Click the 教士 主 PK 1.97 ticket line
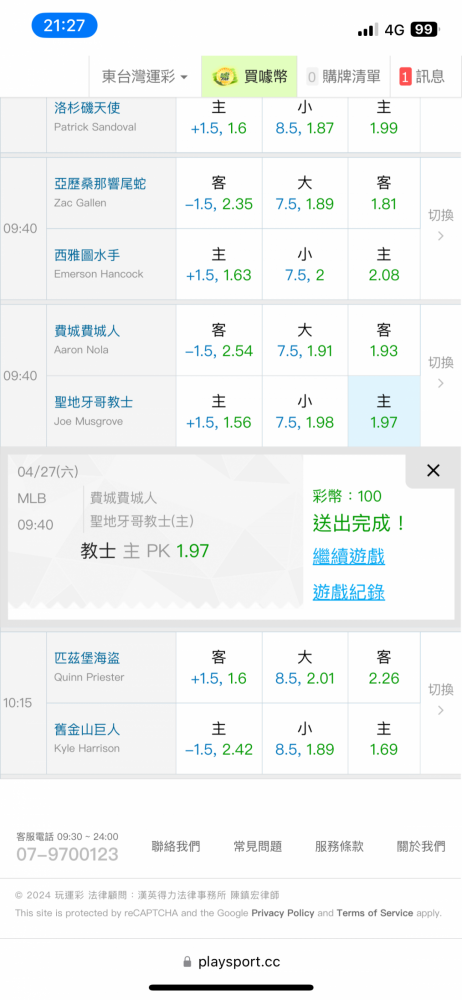Viewport: 462px width, 1000px height. (x=145, y=550)
